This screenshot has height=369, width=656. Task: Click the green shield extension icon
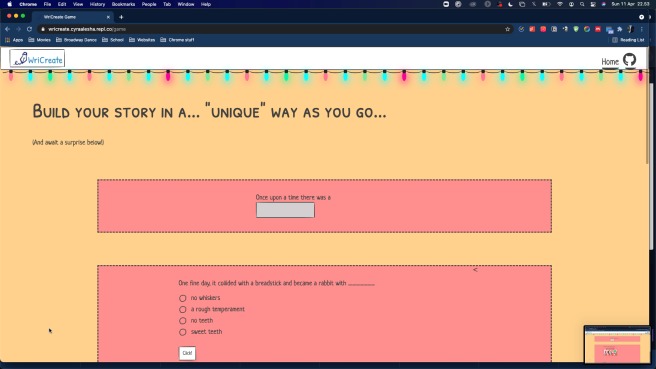576,29
